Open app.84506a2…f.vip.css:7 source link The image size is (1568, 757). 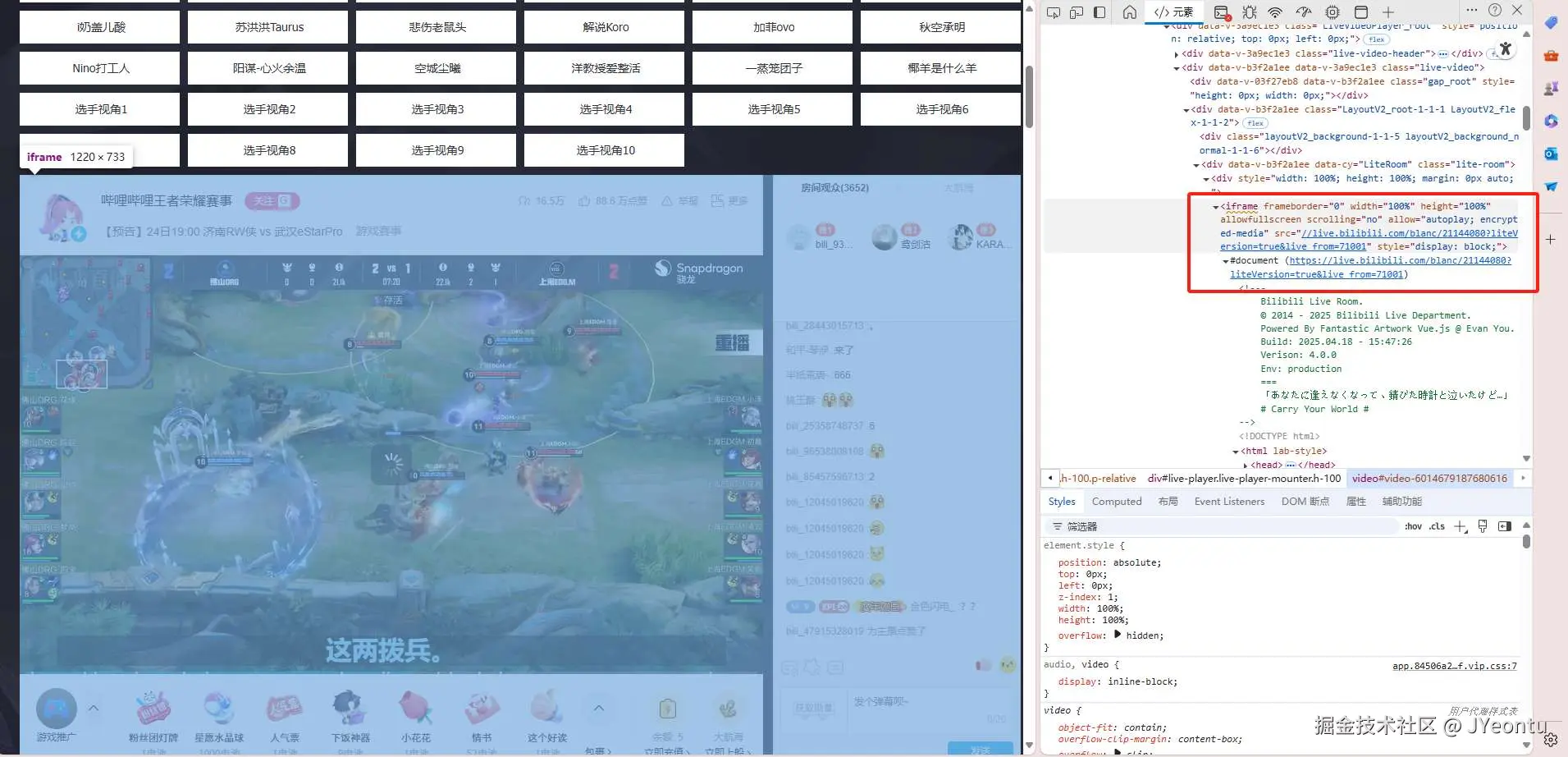(1455, 666)
